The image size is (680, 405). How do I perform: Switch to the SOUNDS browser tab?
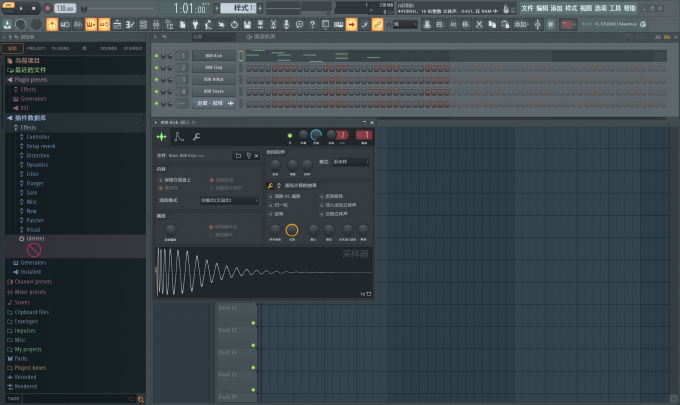pyautogui.click(x=108, y=48)
